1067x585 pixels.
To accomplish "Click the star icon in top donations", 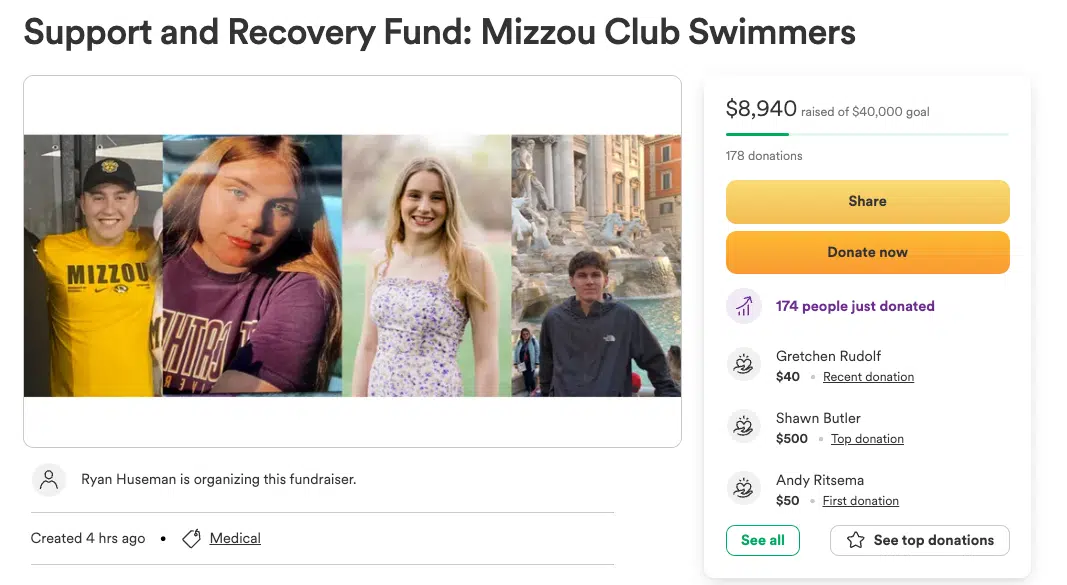I will [856, 540].
